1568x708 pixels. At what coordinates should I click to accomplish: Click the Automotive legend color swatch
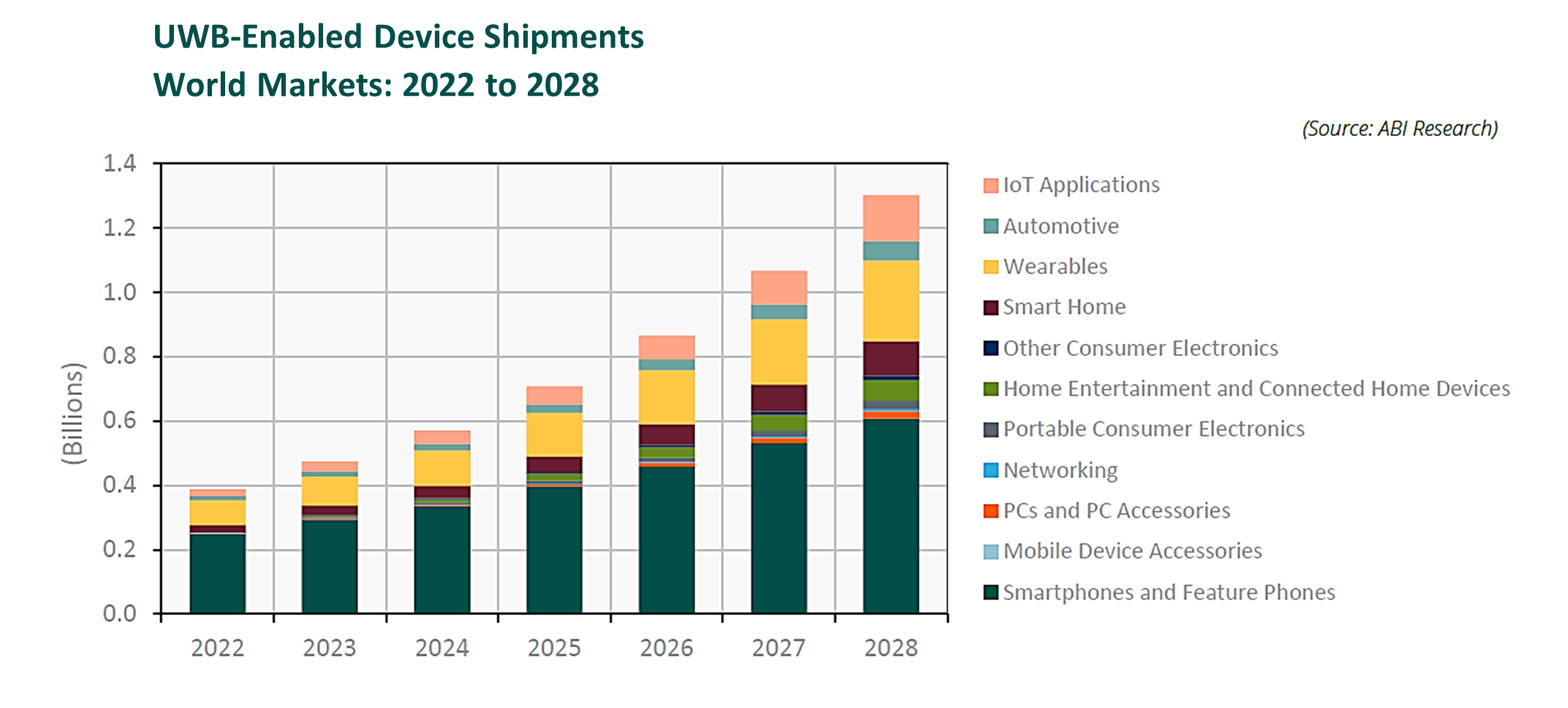(991, 227)
